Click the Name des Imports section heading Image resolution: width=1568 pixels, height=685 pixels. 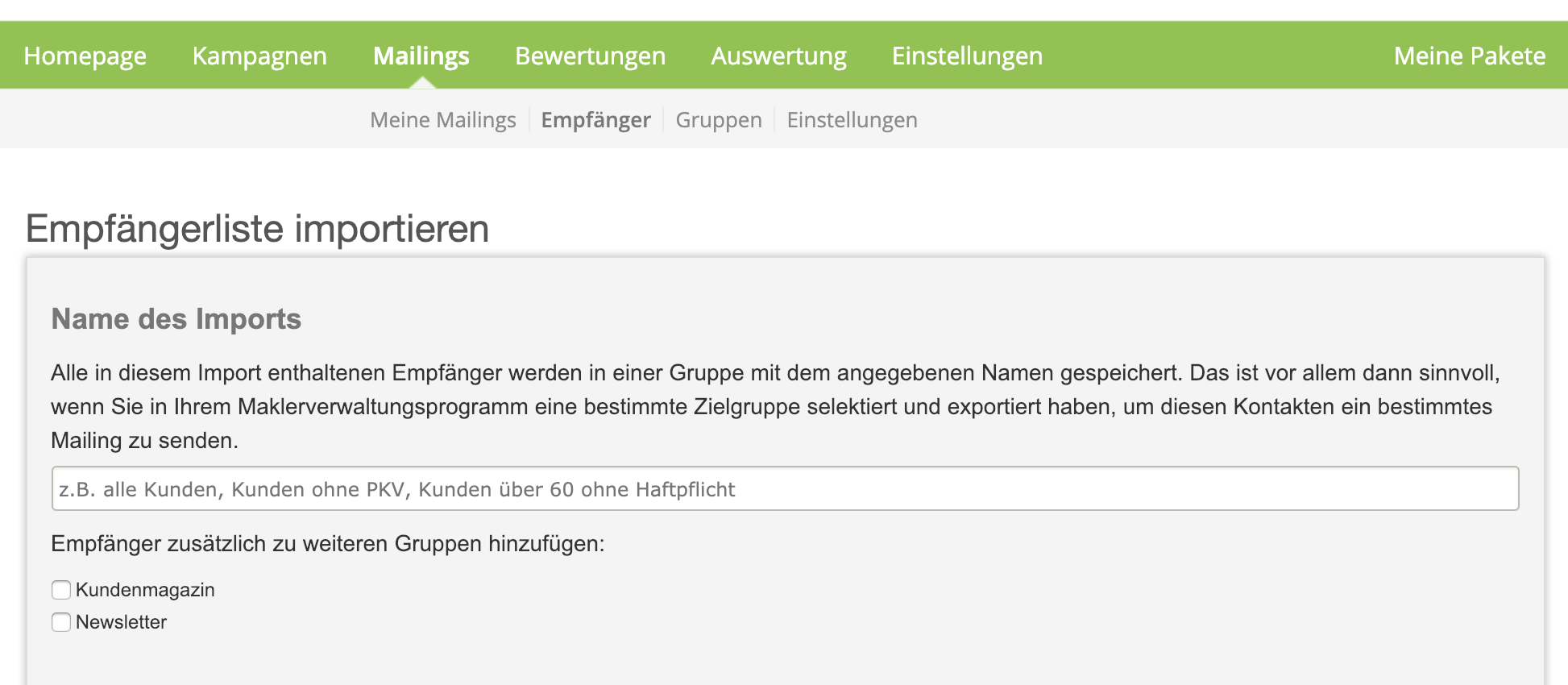(x=176, y=319)
